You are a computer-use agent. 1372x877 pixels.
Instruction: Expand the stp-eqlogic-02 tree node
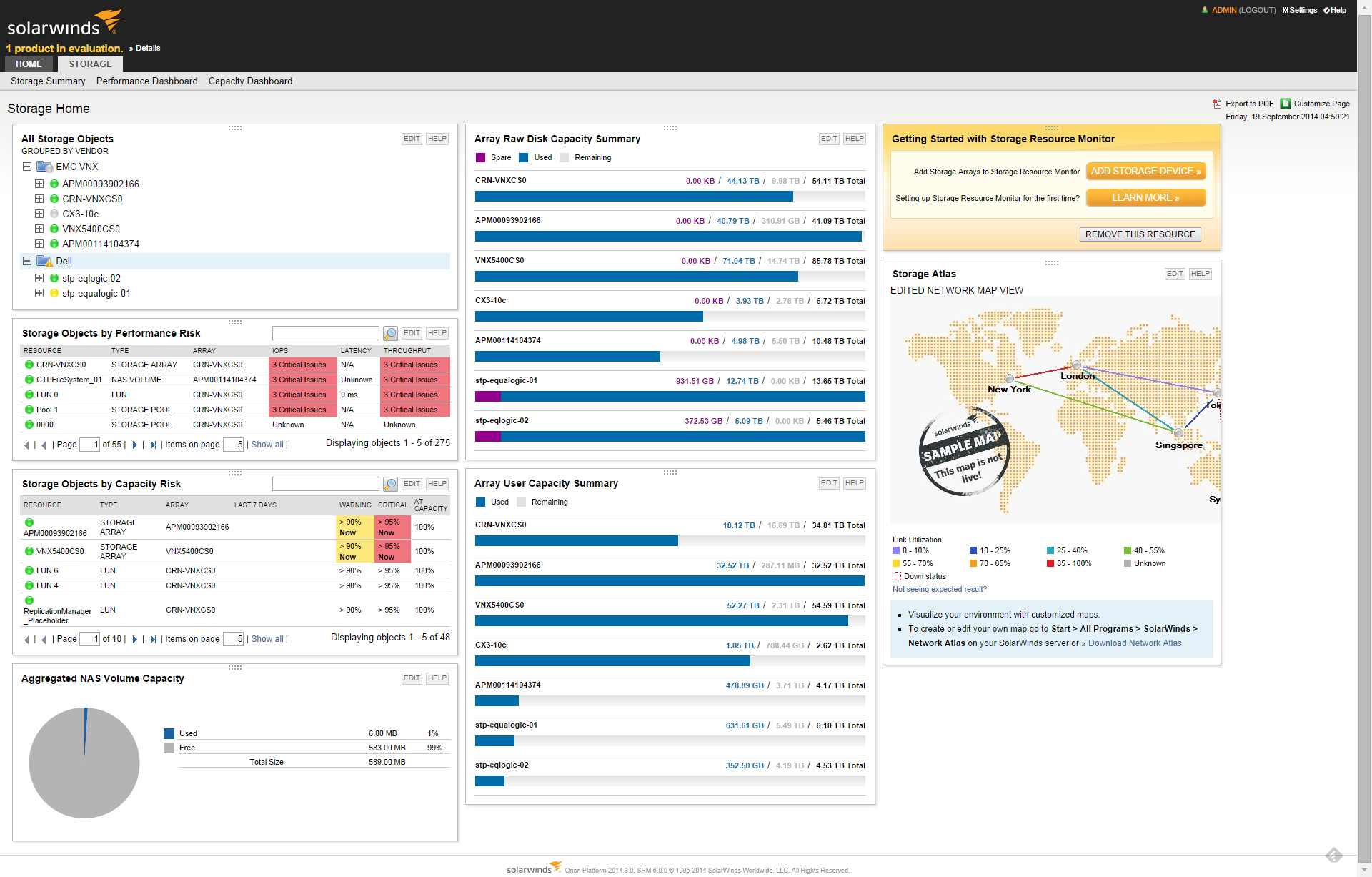coord(39,278)
